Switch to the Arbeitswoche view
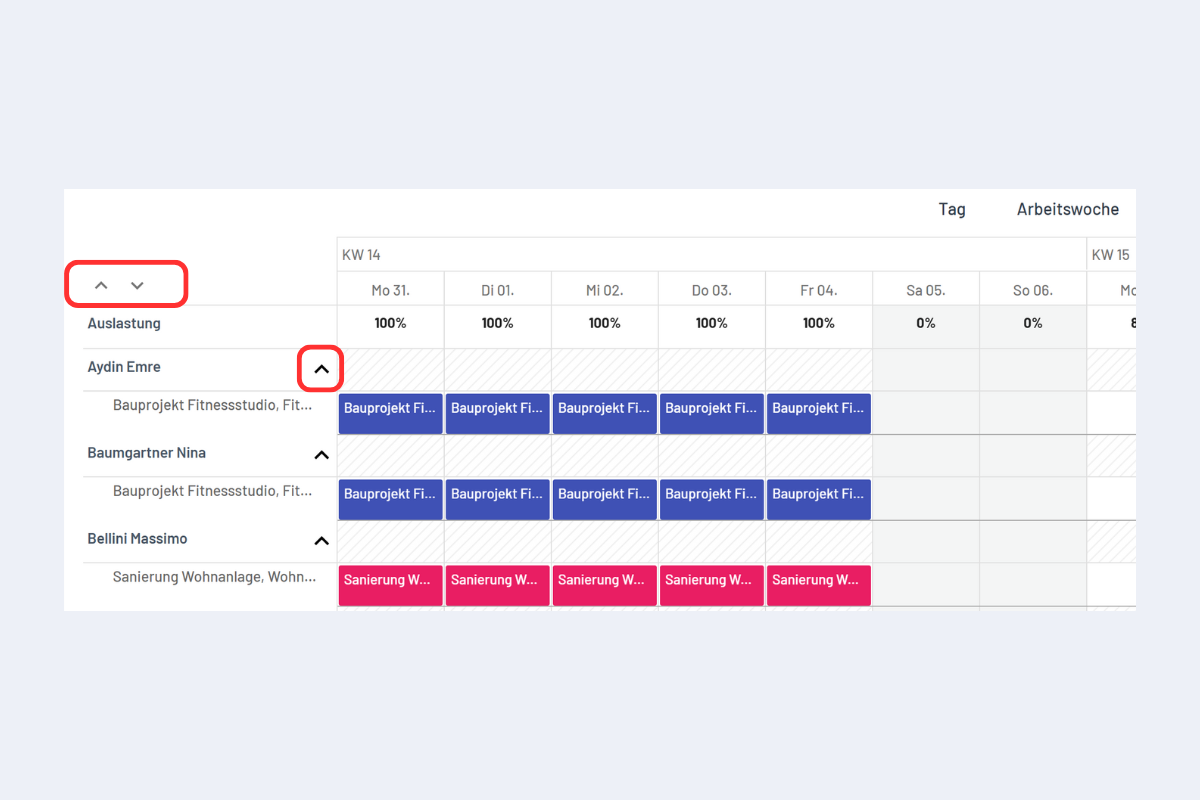1200x800 pixels. [1067, 209]
